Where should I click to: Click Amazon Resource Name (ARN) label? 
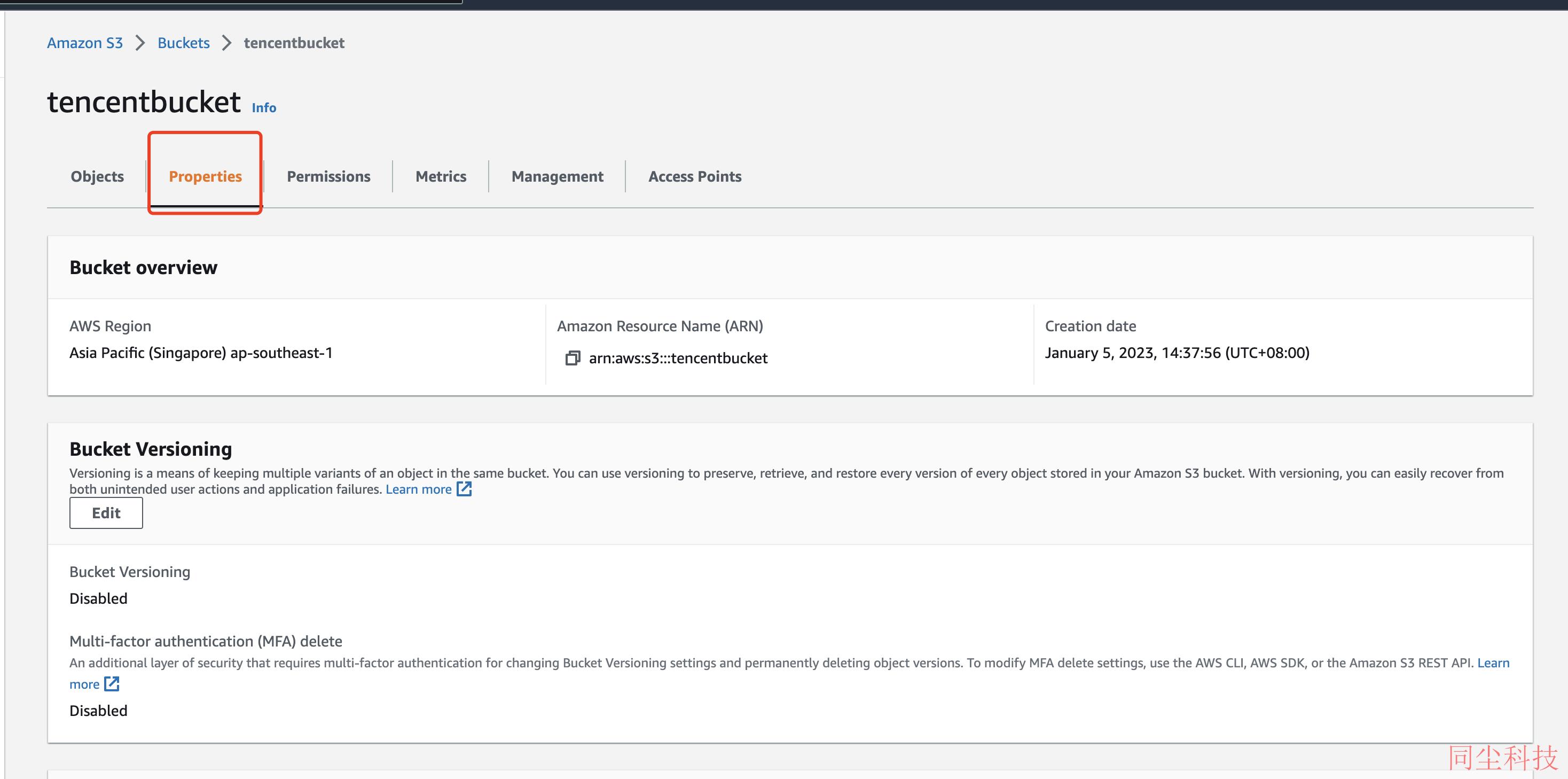(660, 326)
